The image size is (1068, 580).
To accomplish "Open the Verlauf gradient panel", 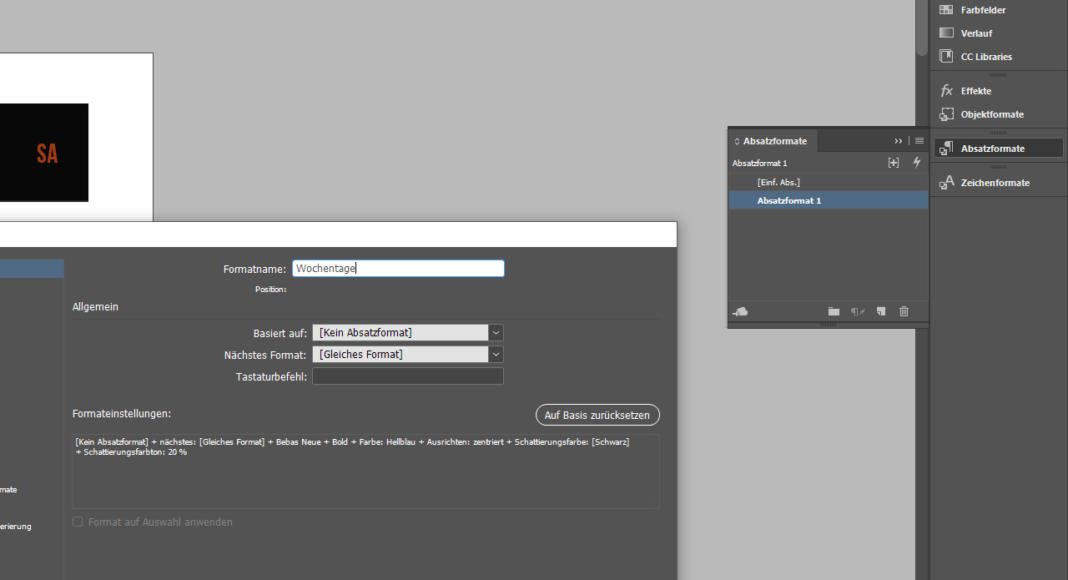I will (946, 33).
